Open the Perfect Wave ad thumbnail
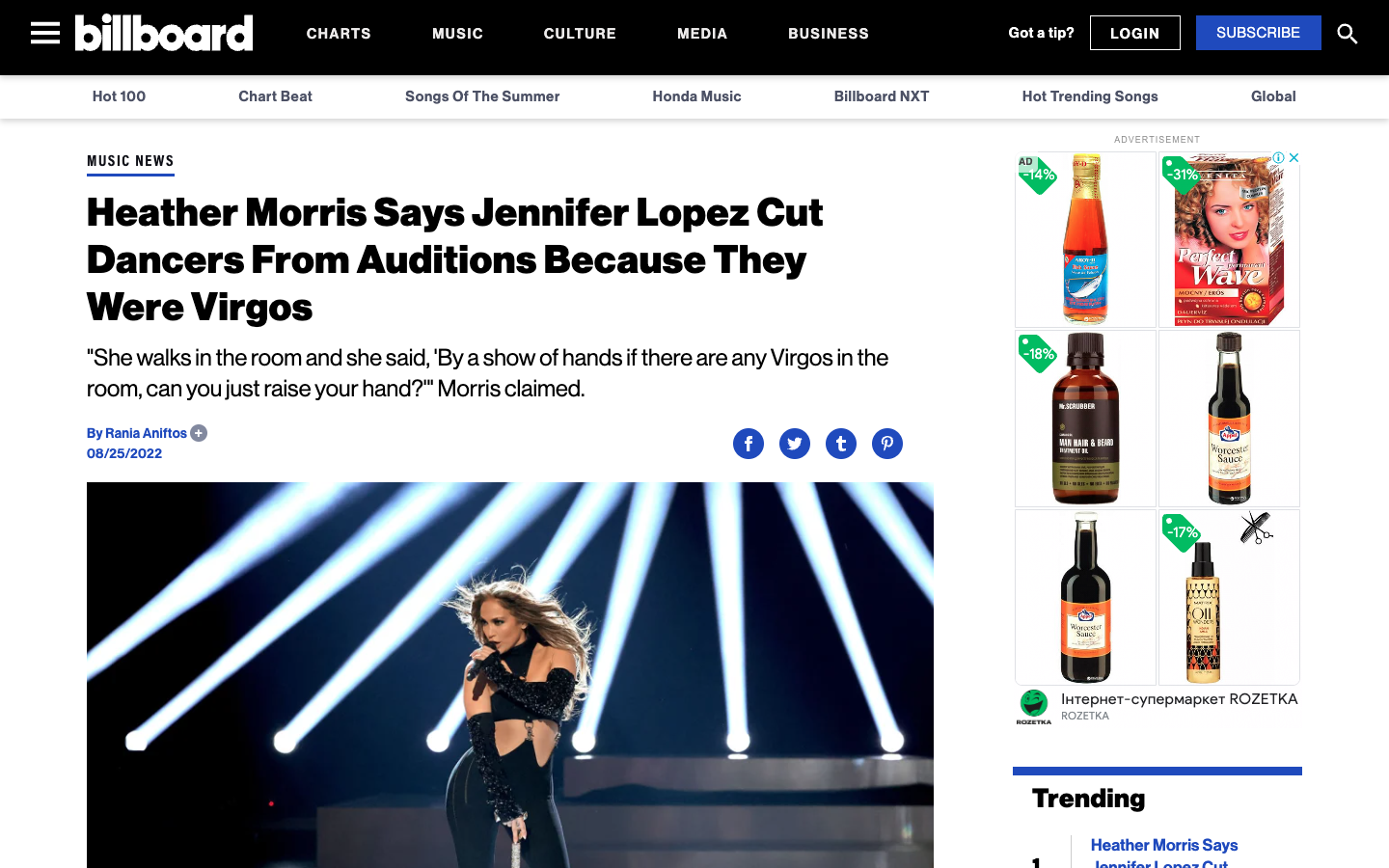 coord(1229,240)
